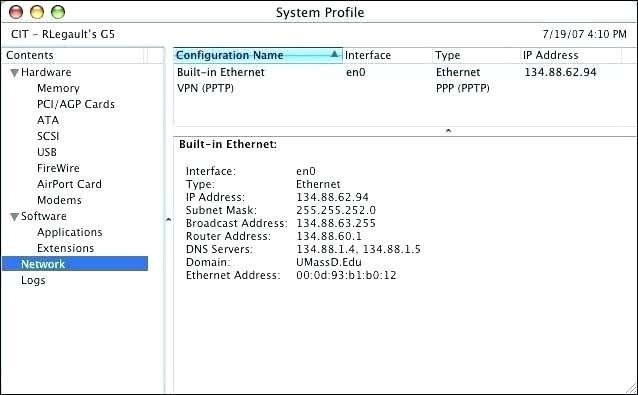Screen dimensions: 638x395
Task: Collapse the Software disclosure triangle
Action: click(15, 217)
